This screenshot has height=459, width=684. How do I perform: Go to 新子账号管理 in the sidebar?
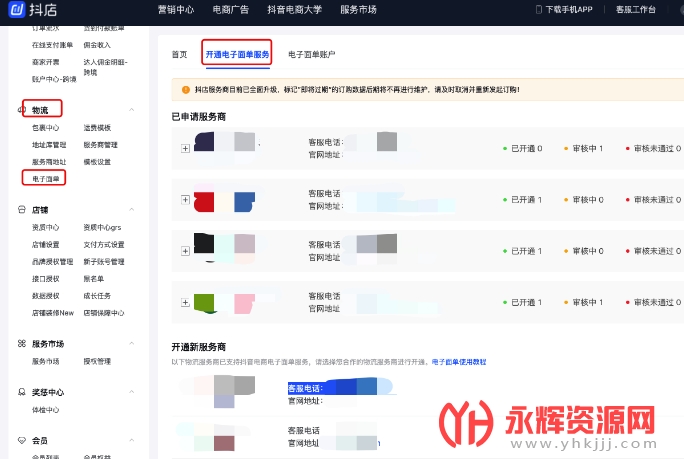point(104,261)
